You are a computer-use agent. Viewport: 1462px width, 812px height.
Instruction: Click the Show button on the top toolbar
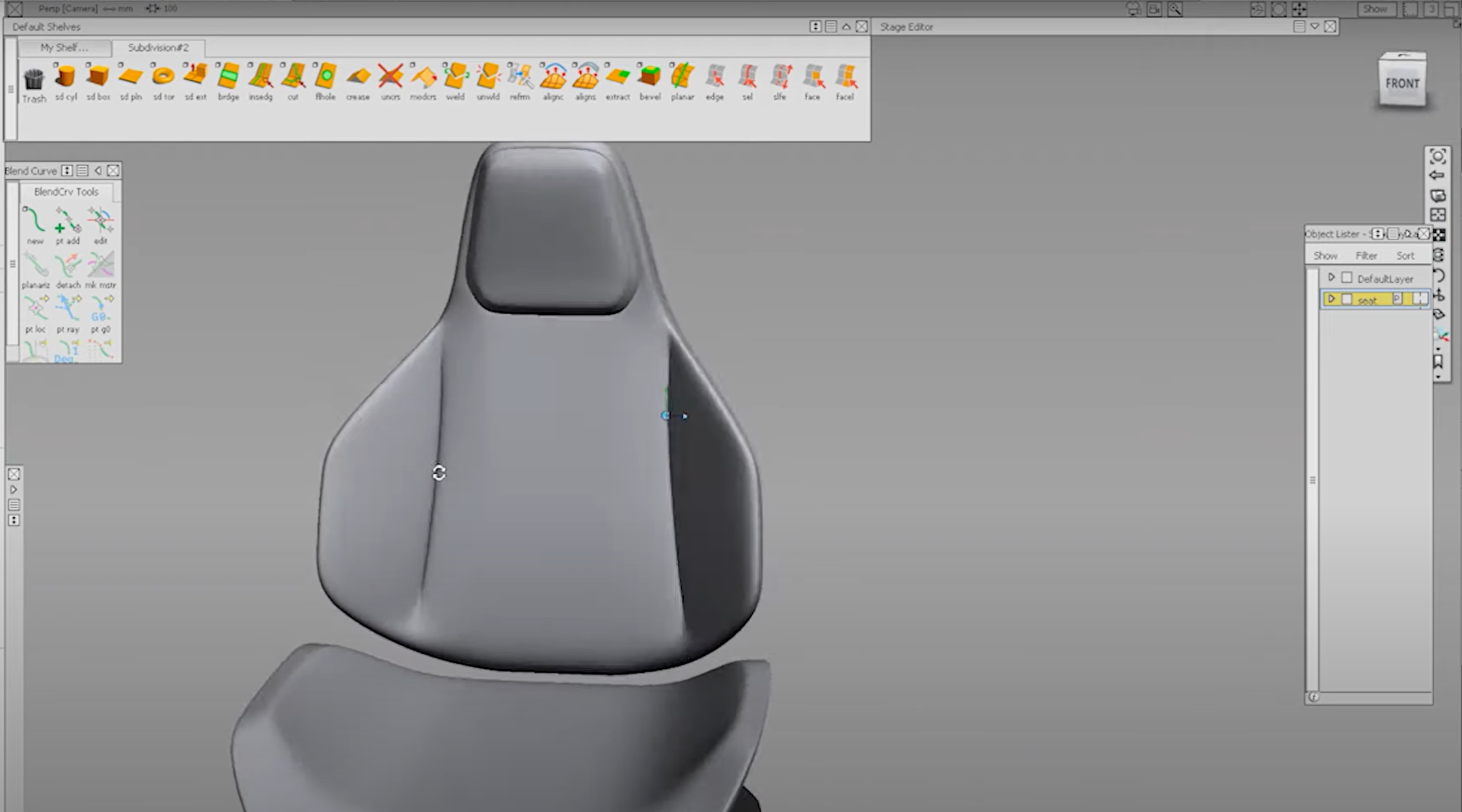(x=1375, y=8)
